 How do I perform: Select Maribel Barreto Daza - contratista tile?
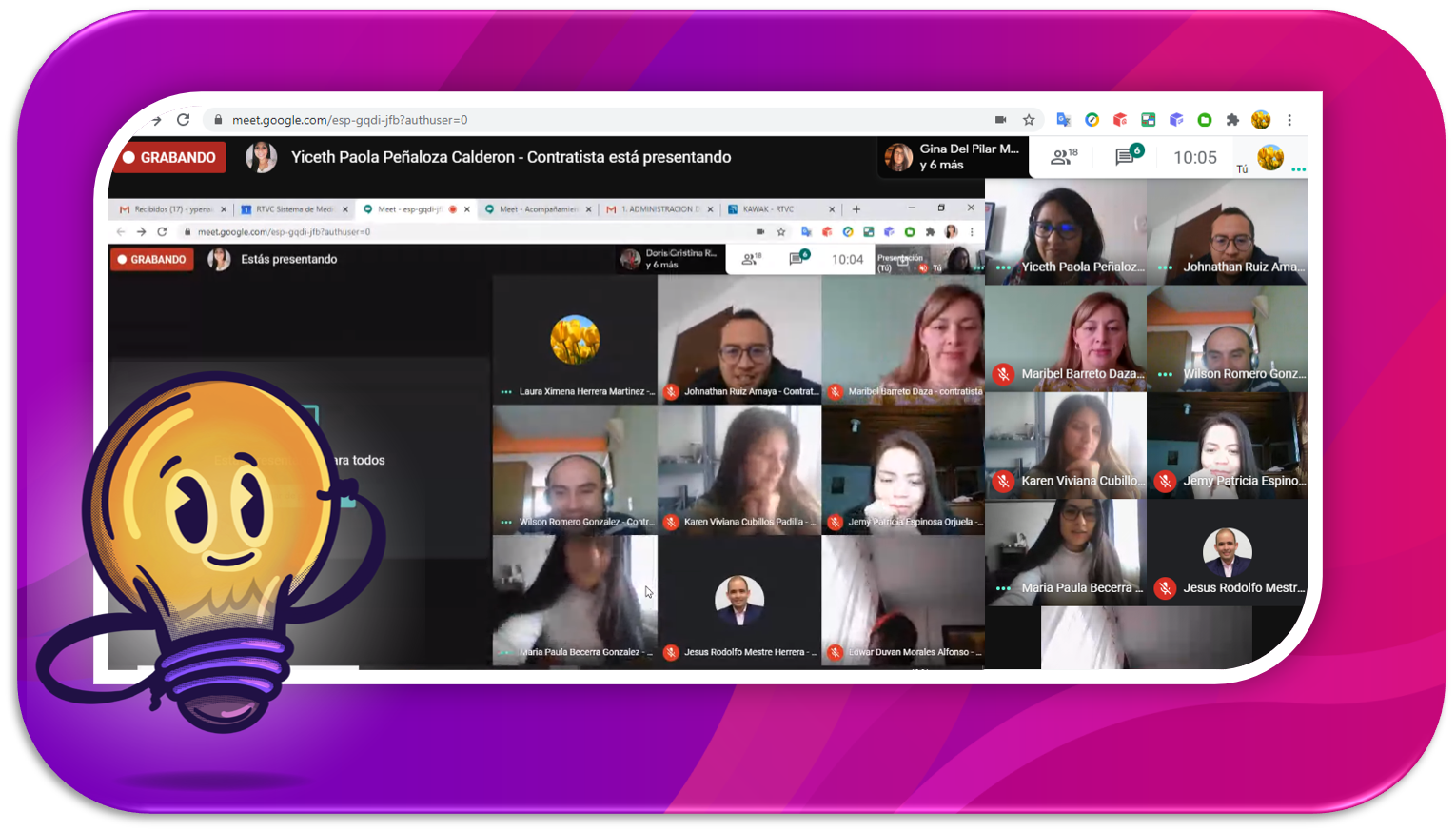pyautogui.click(x=903, y=338)
